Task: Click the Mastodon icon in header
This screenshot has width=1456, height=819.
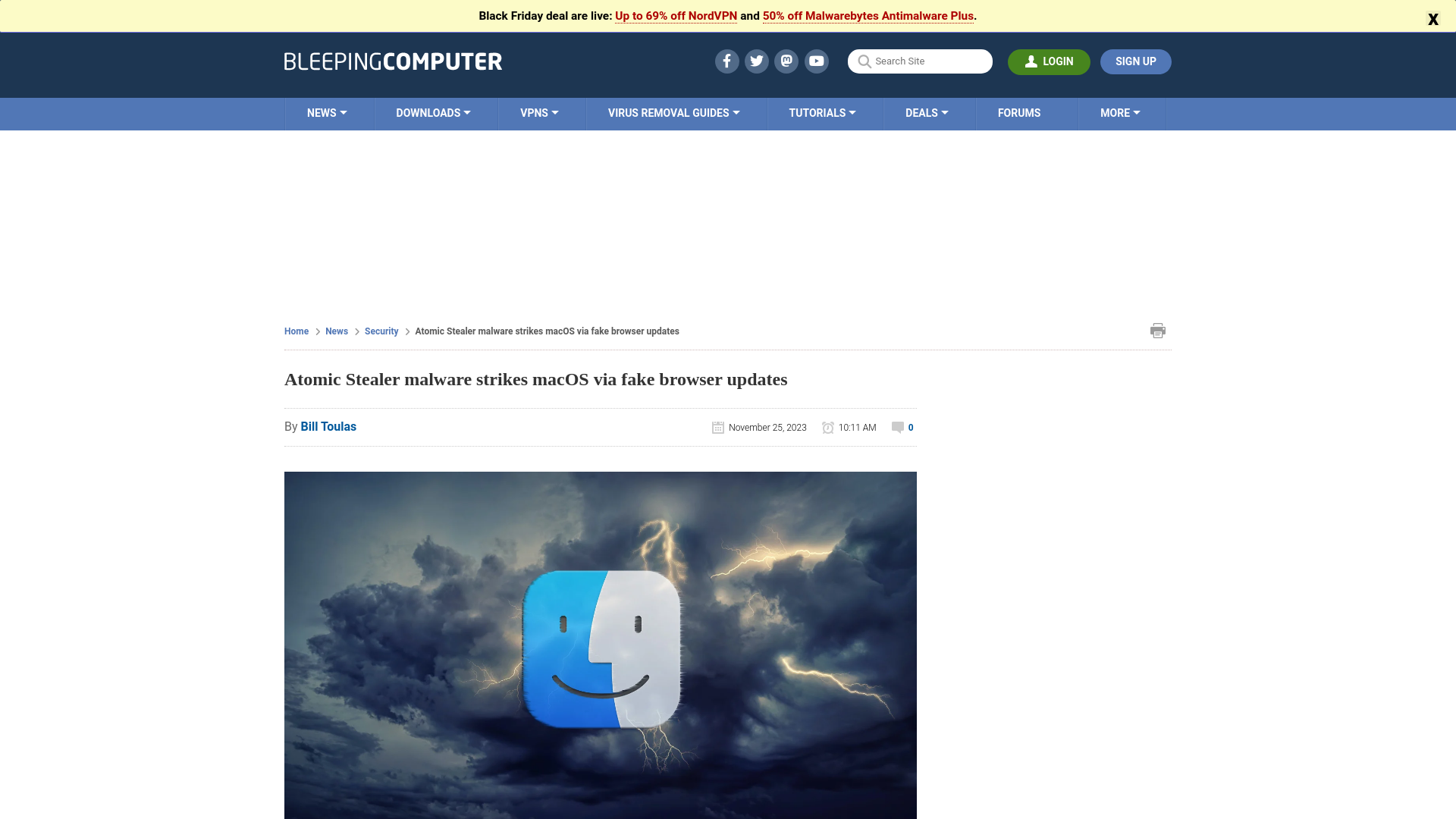Action: click(786, 61)
